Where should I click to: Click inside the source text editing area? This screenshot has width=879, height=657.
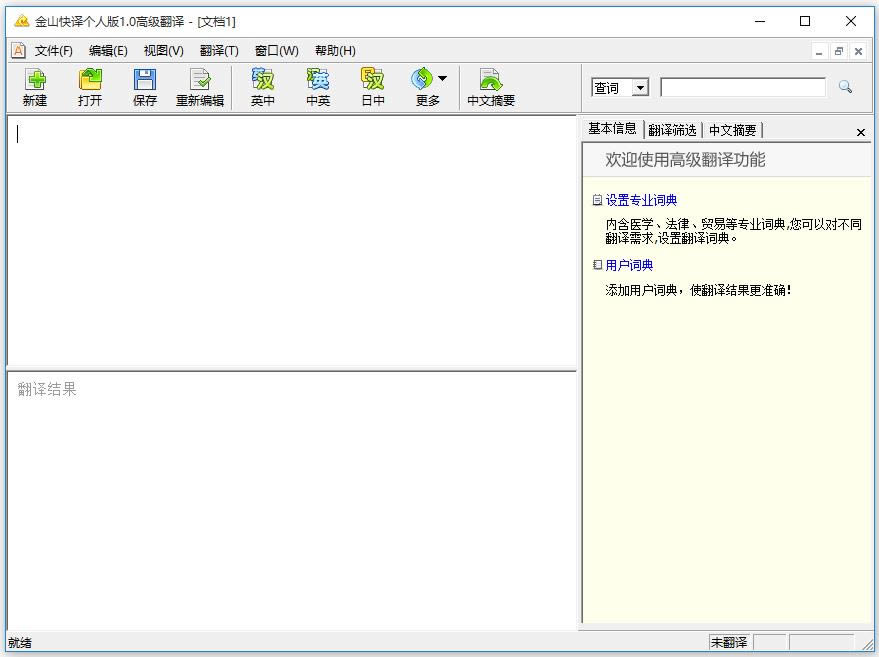click(x=292, y=241)
